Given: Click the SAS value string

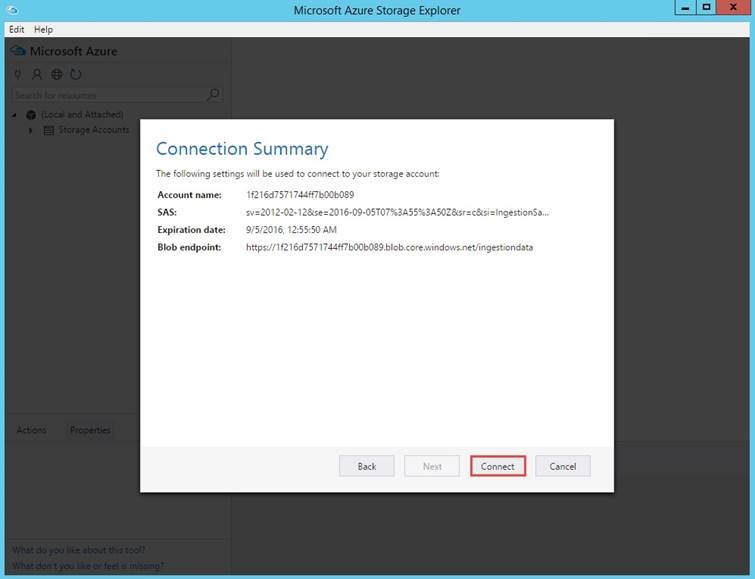Looking at the screenshot, I should pyautogui.click(x=397, y=212).
